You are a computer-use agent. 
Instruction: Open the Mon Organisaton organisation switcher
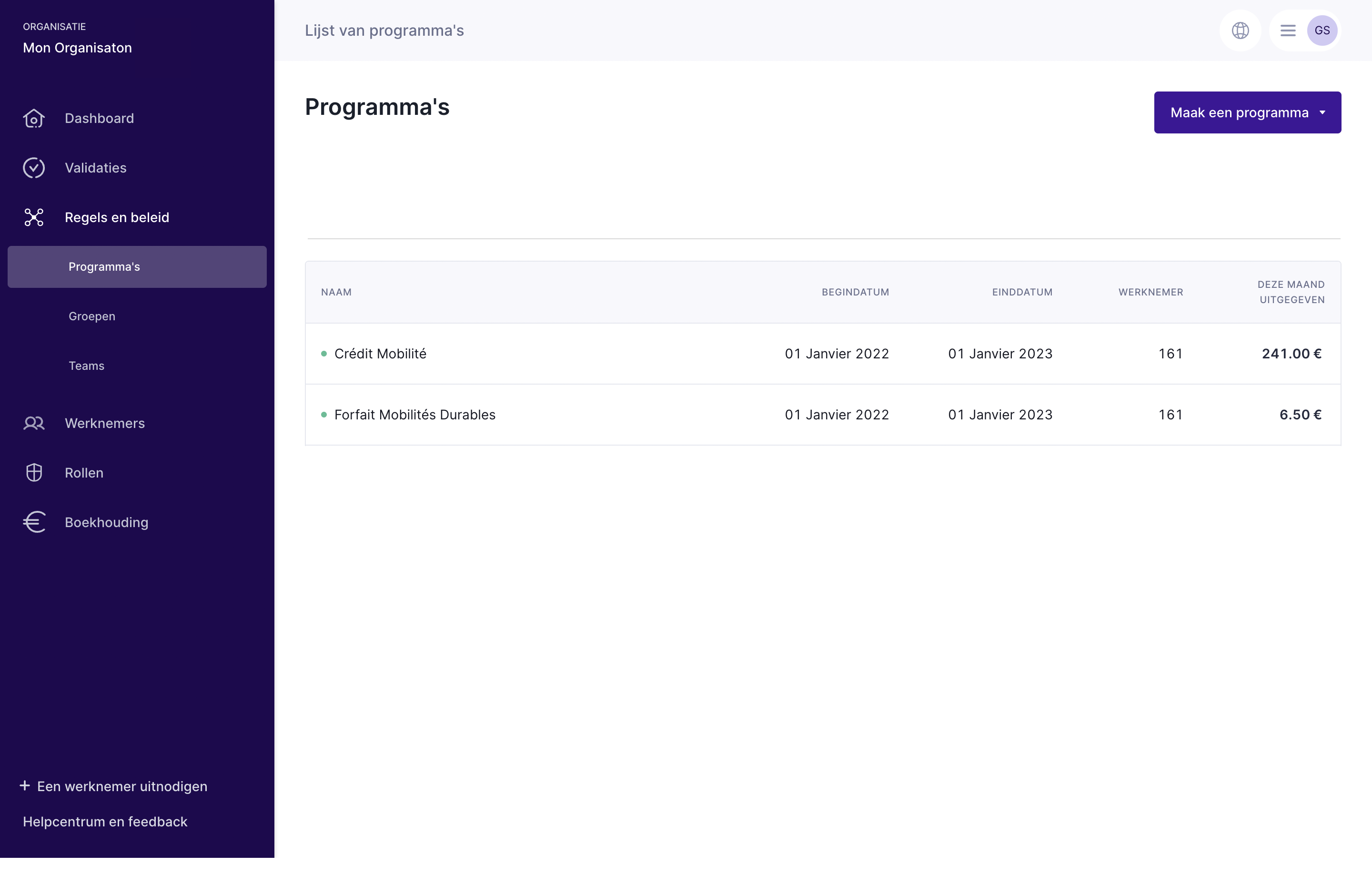[78, 48]
